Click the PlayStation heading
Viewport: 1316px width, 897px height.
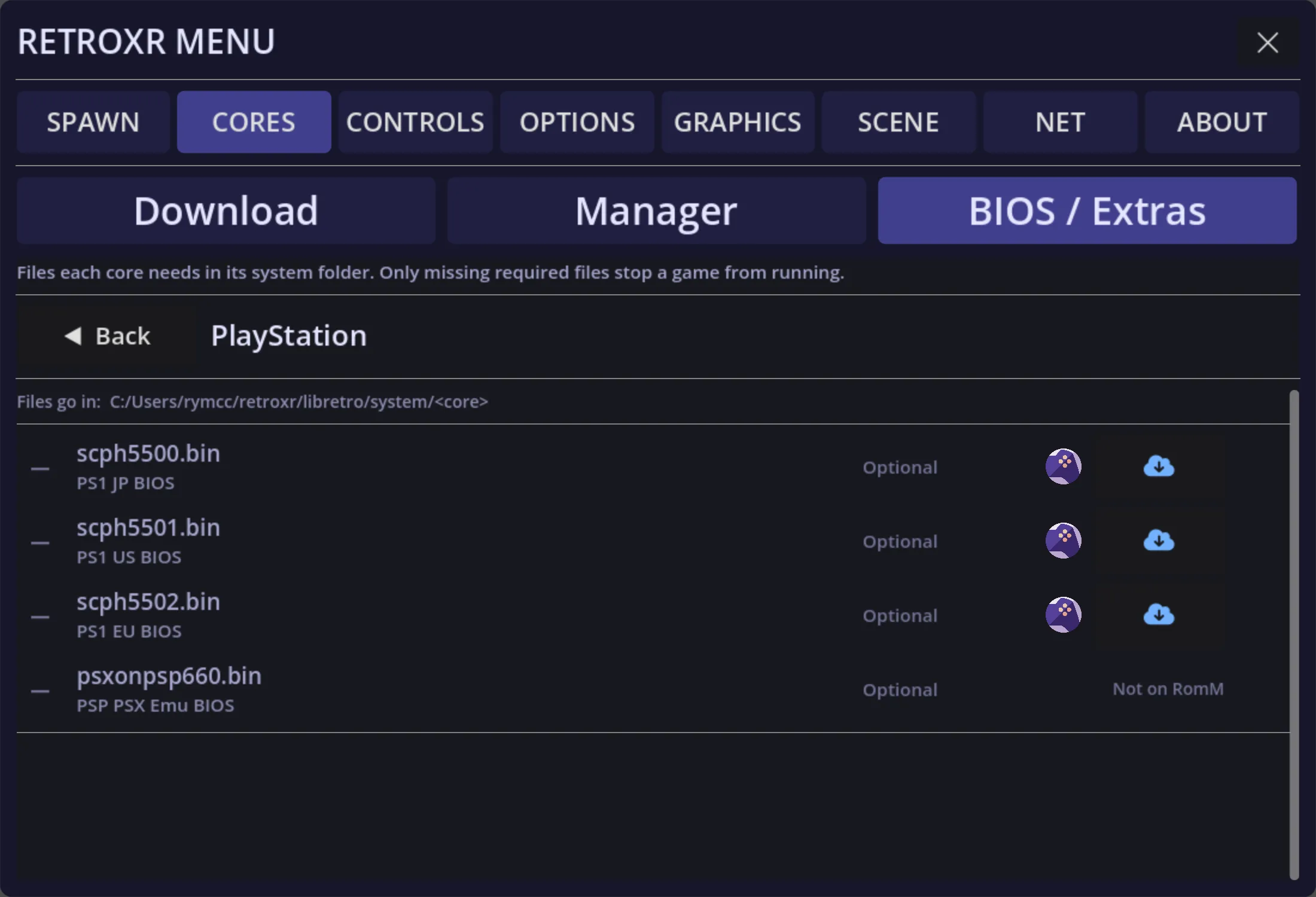click(x=289, y=335)
